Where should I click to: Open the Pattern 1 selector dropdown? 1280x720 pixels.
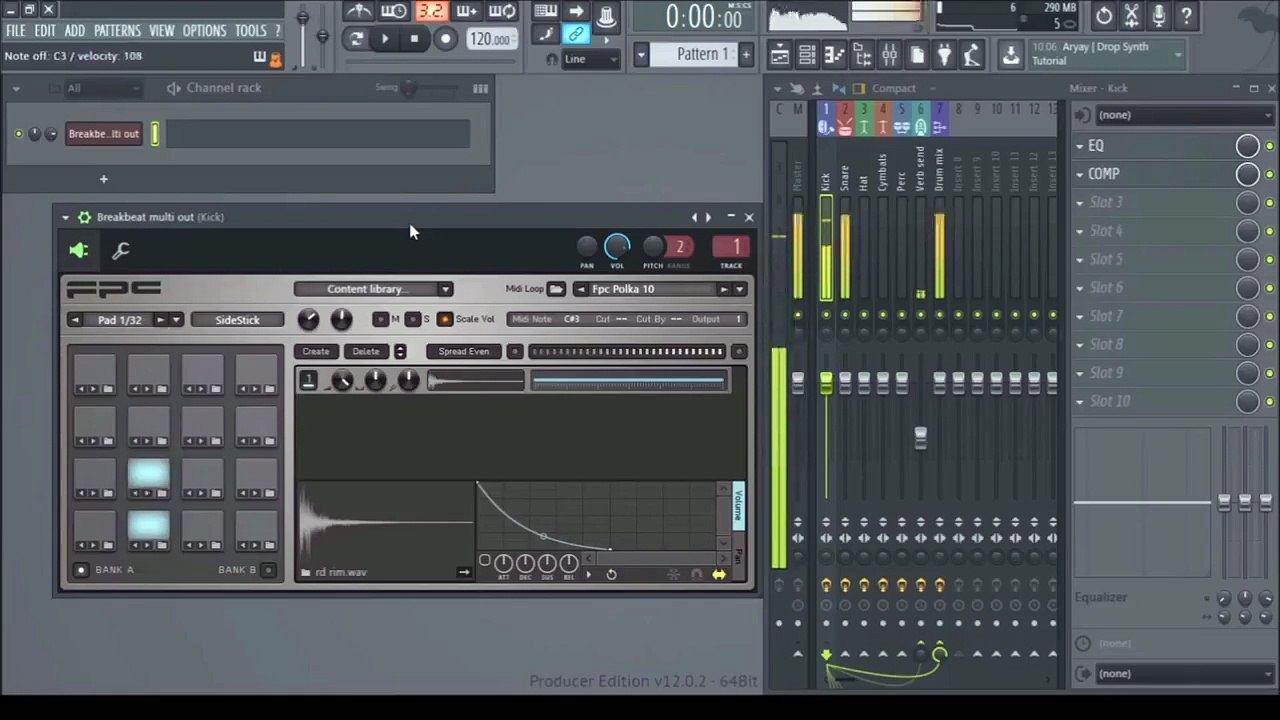pyautogui.click(x=641, y=54)
